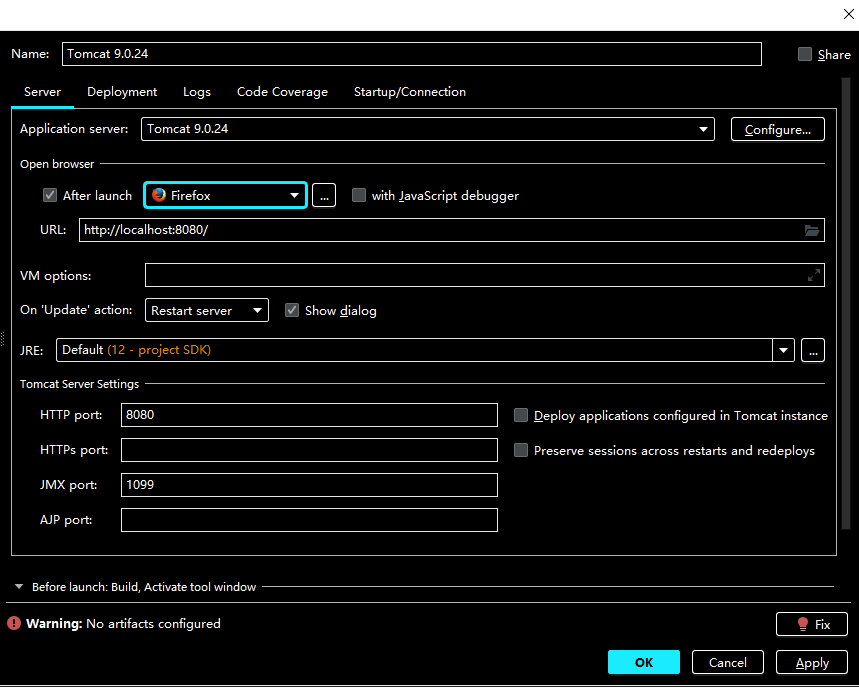
Task: Open the JRE dropdown arrow
Action: 783,350
